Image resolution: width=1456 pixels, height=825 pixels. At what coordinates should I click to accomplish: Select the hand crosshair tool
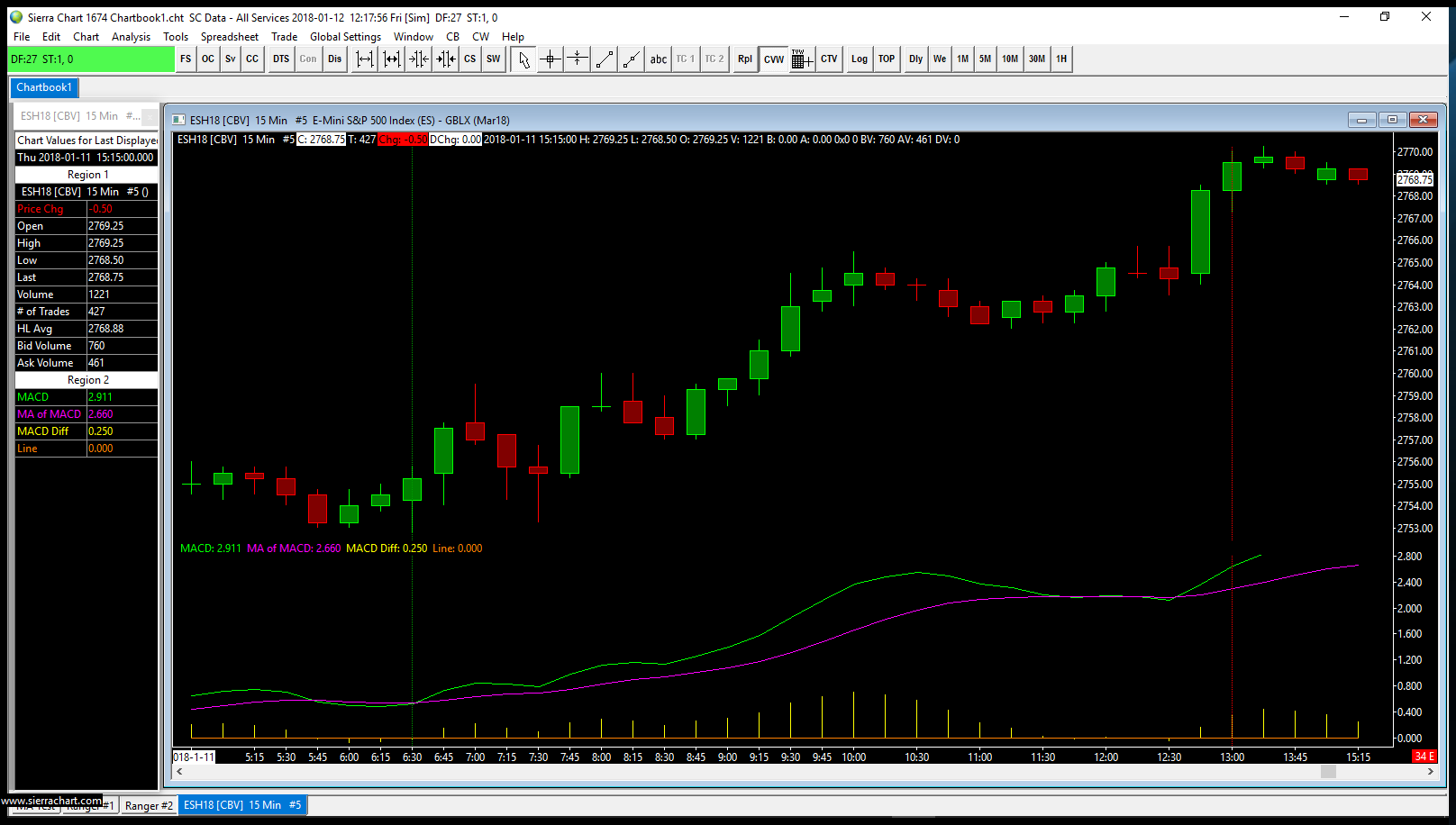[578, 59]
